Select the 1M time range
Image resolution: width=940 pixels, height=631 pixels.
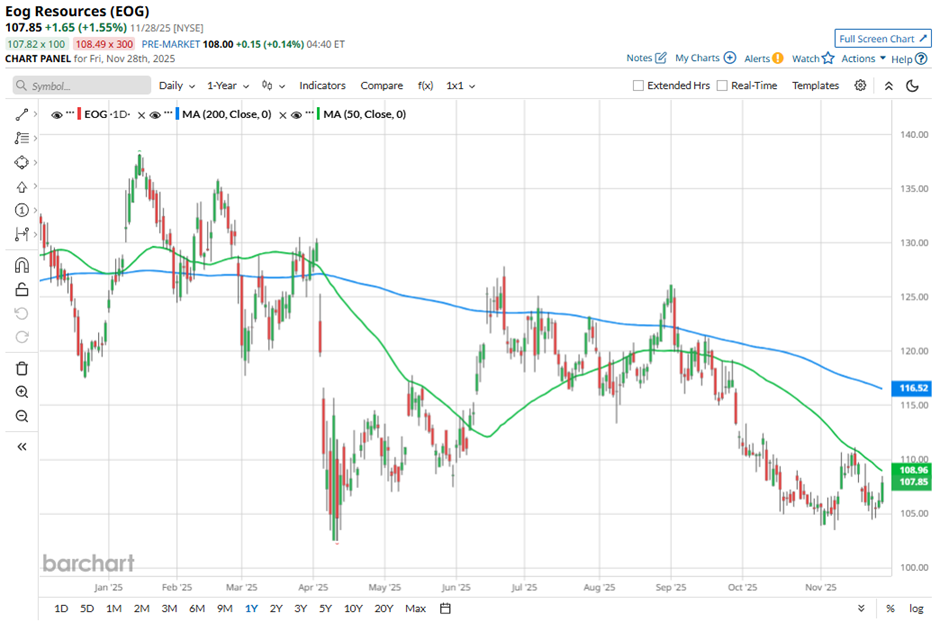(x=114, y=609)
